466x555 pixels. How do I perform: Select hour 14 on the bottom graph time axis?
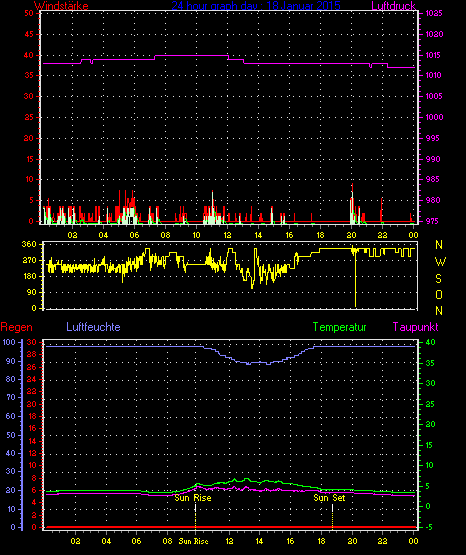pos(259,541)
